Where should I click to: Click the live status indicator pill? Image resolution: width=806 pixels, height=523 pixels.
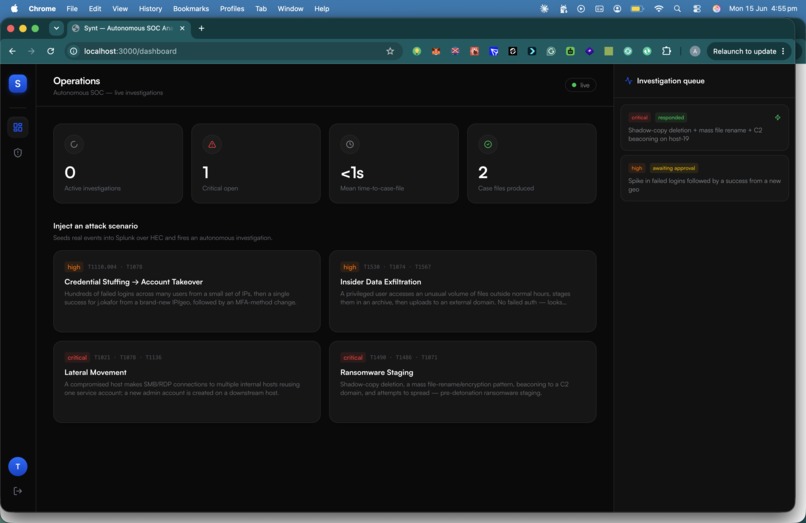[x=580, y=85]
